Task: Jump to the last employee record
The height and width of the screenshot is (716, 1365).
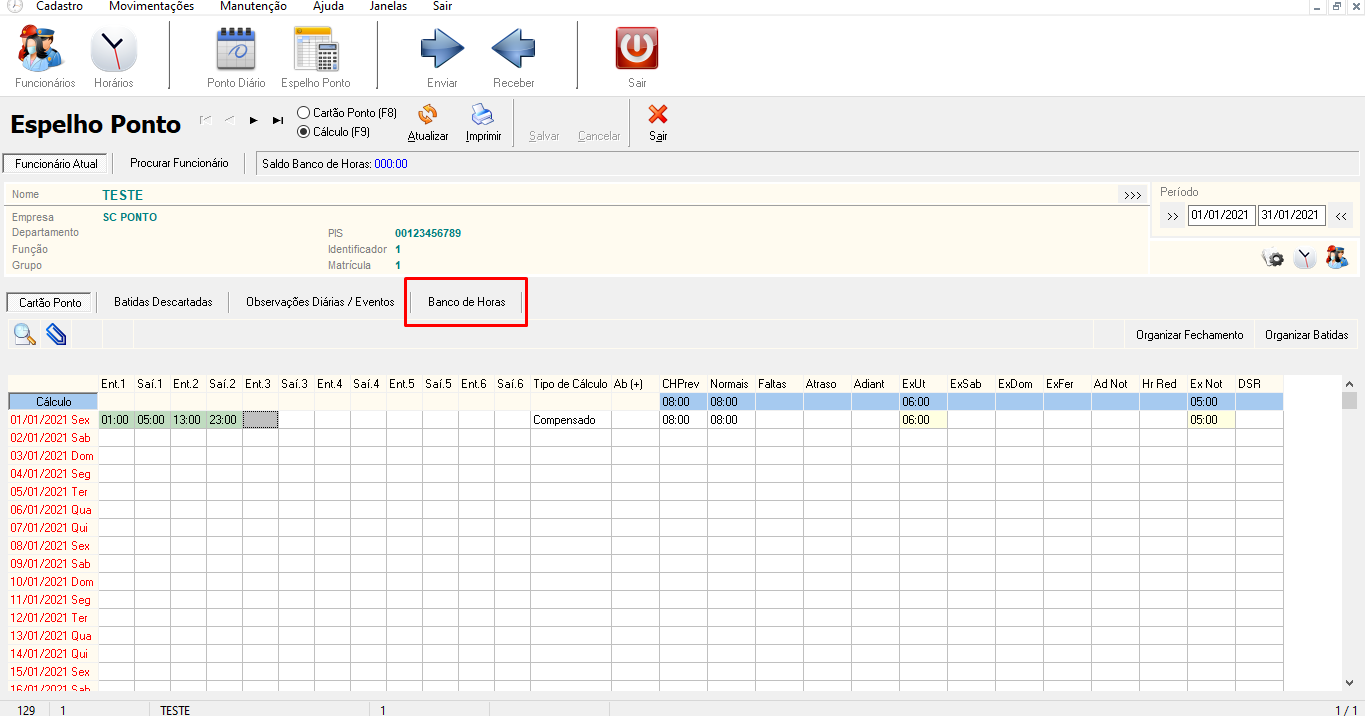Action: [278, 120]
